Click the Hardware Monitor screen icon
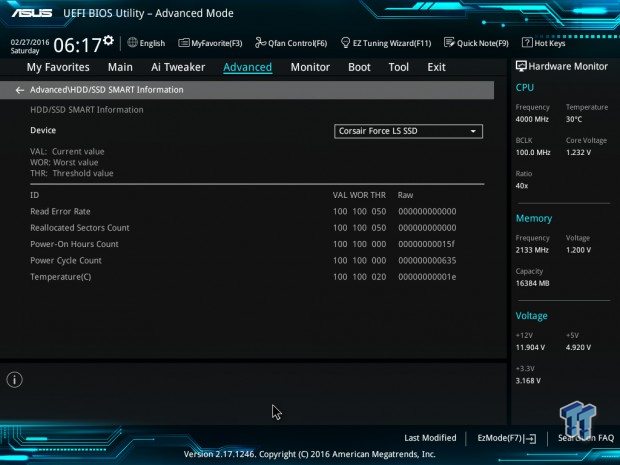The width and height of the screenshot is (620, 465). (521, 66)
